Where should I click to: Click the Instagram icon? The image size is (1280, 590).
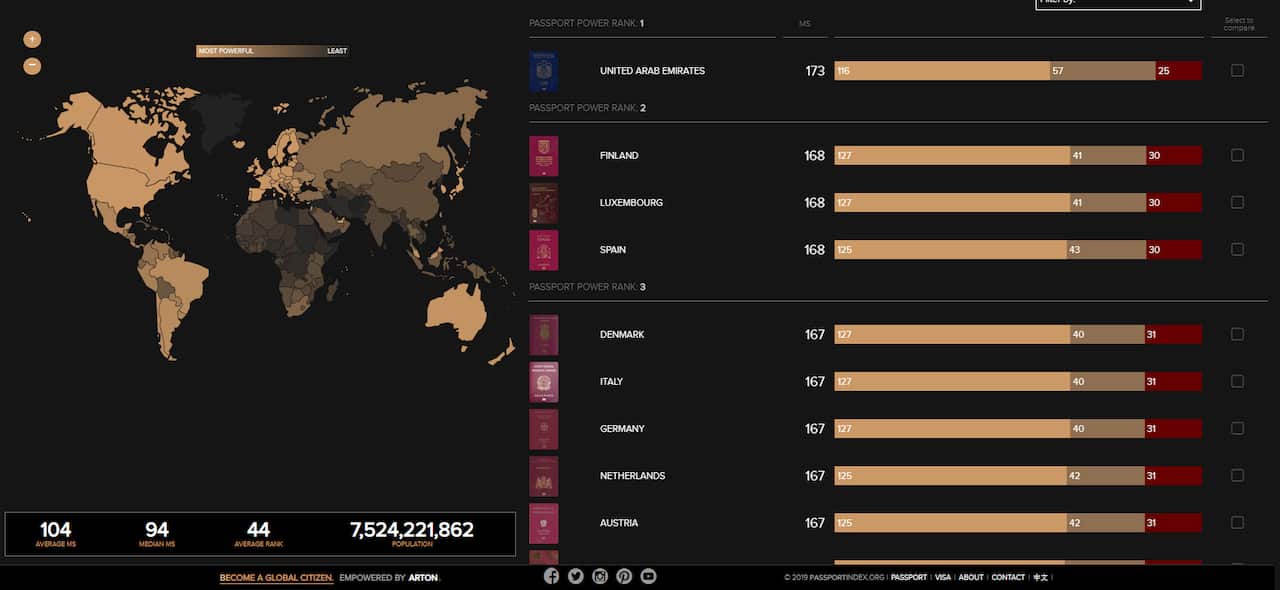coord(600,576)
